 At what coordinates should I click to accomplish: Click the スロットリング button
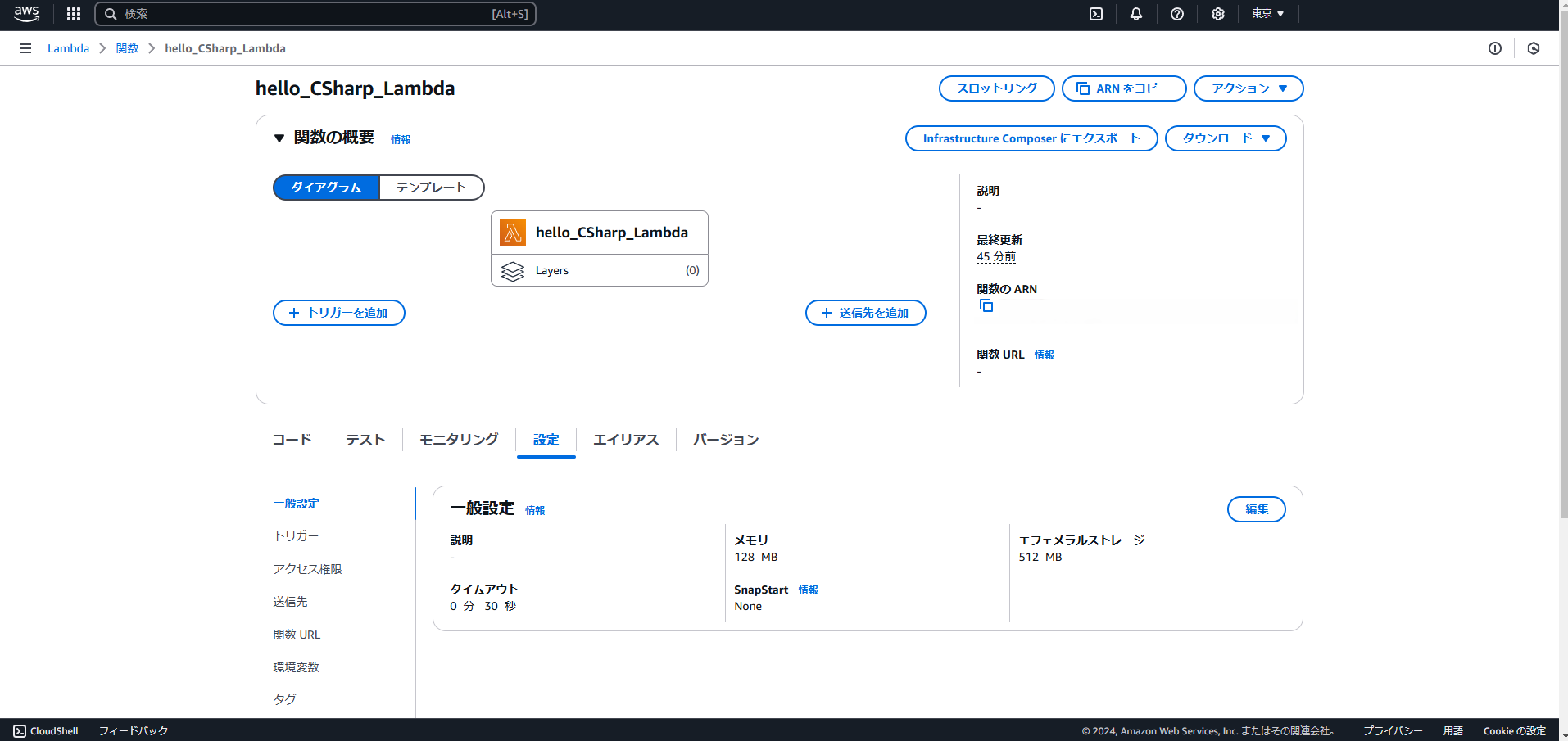[997, 88]
